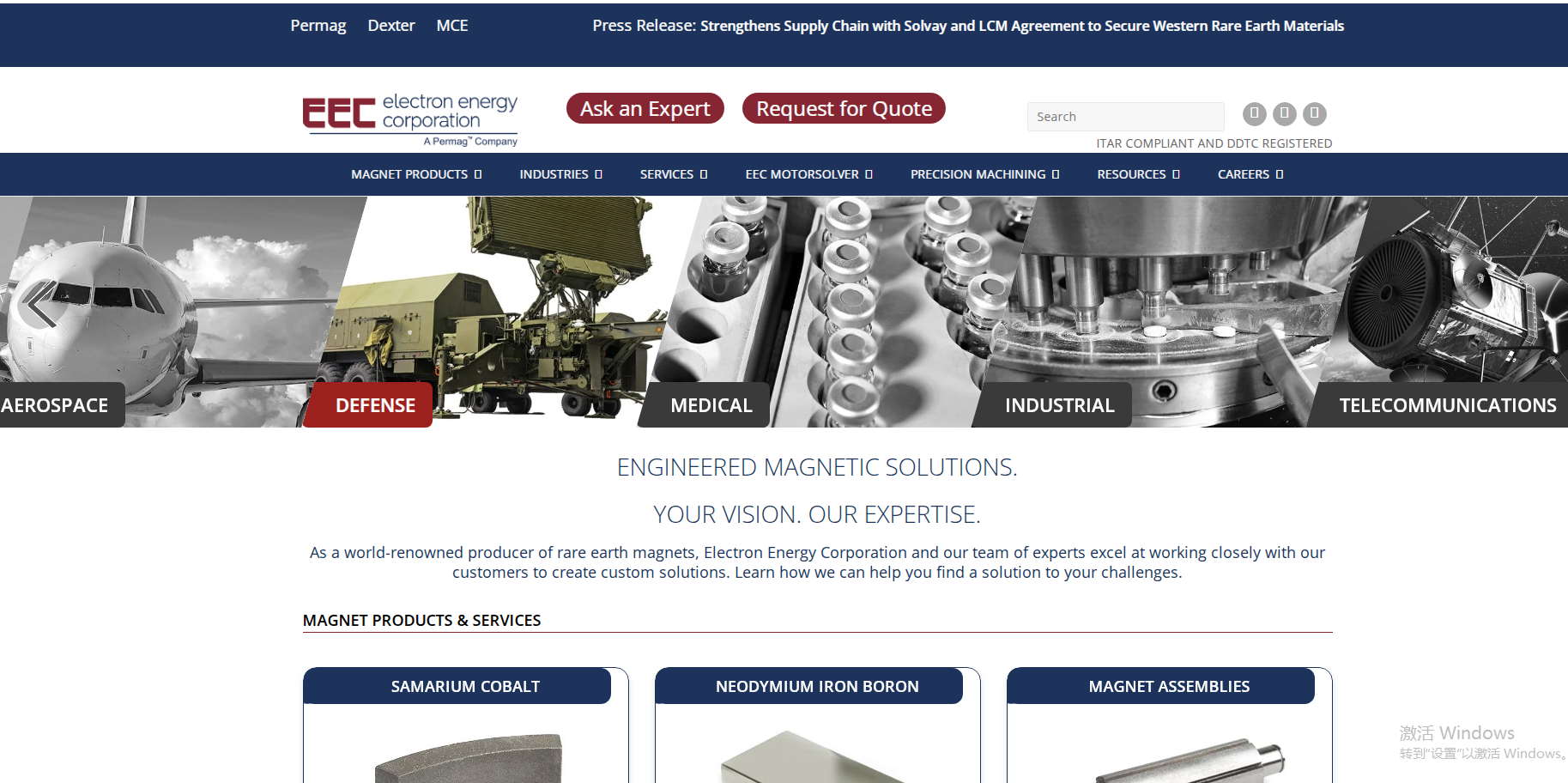
Task: Click the Ask an Expert button
Action: pyautogui.click(x=645, y=108)
